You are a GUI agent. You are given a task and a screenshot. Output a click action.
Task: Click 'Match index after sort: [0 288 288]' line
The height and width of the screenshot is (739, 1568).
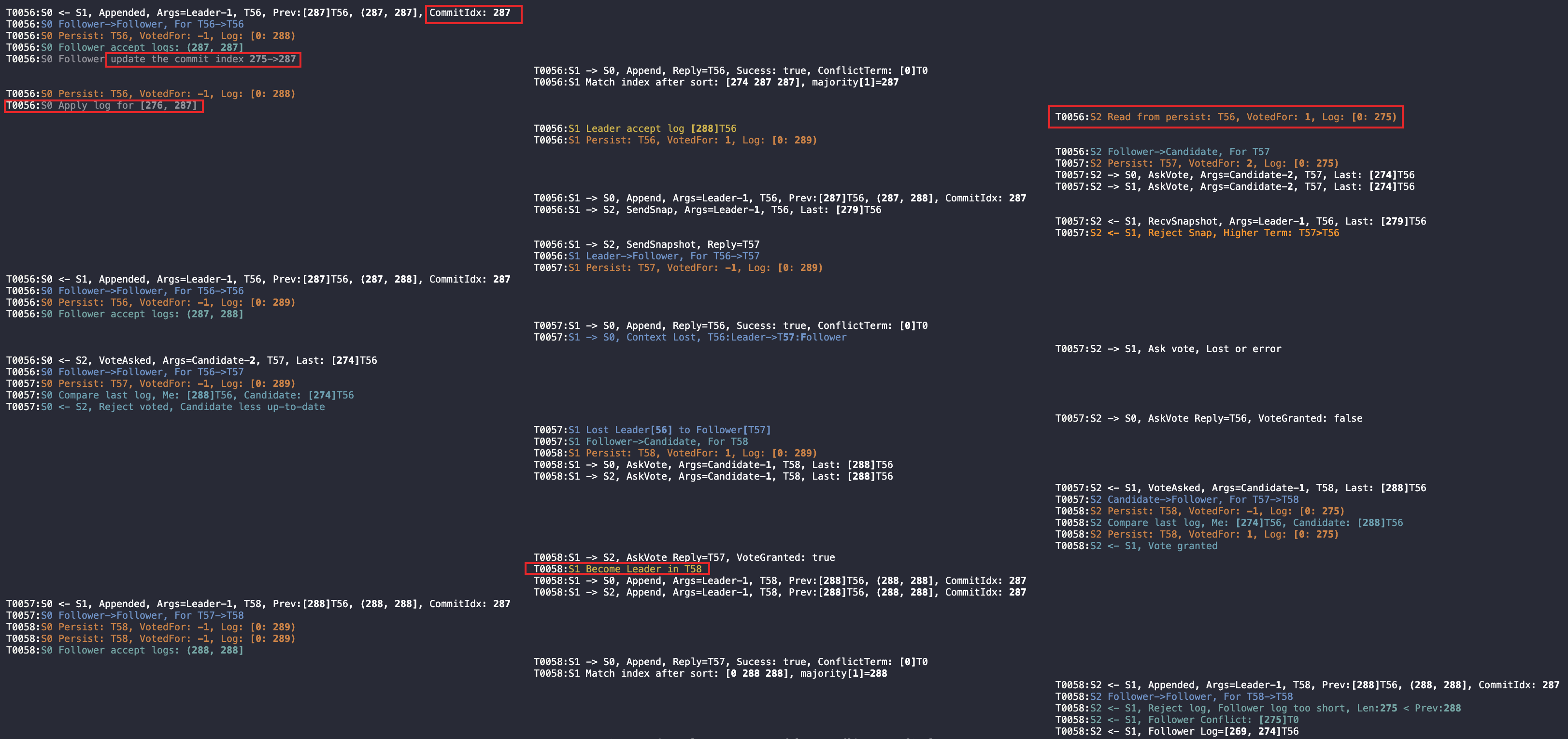click(x=710, y=673)
